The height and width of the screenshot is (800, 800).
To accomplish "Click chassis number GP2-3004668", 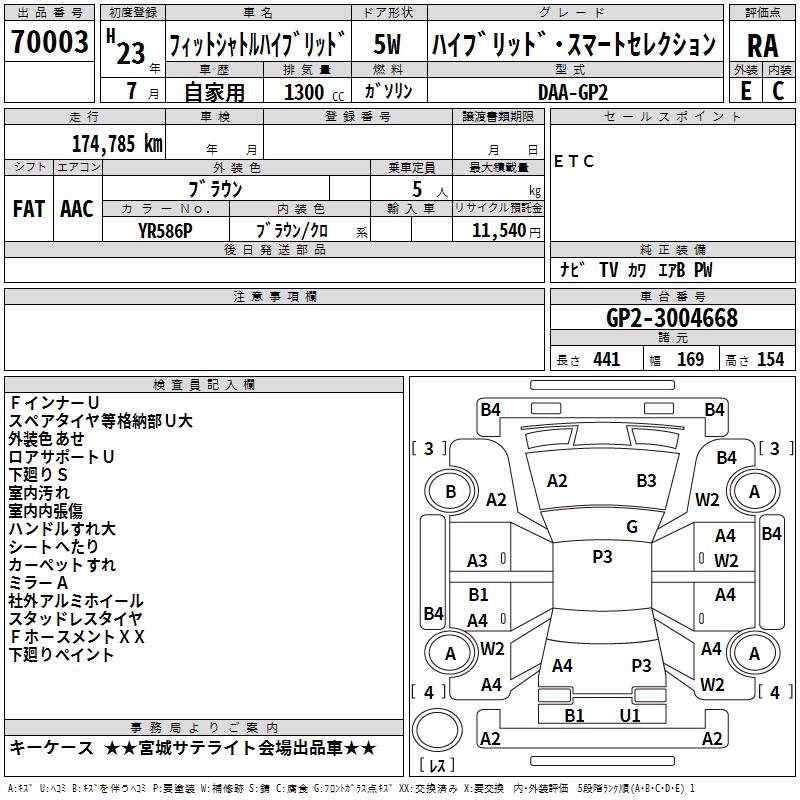I will pyautogui.click(x=672, y=319).
